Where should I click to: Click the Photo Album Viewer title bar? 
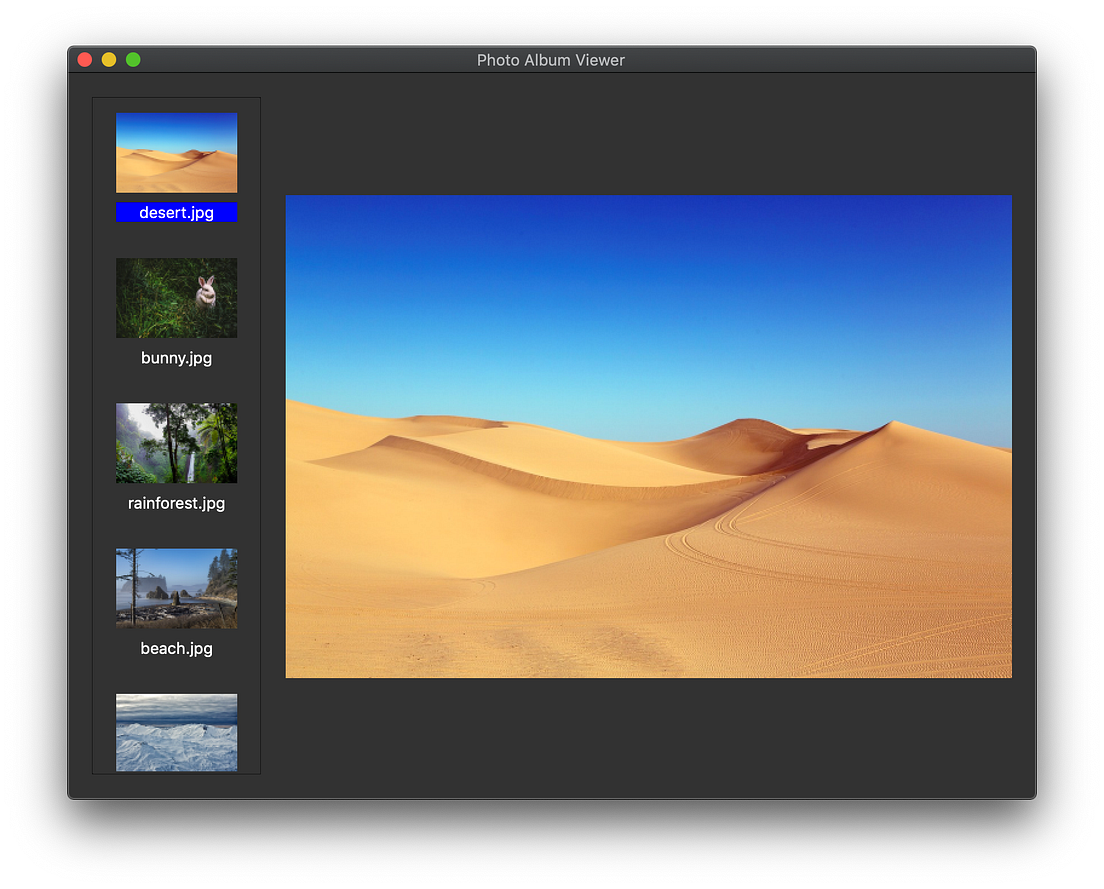click(551, 59)
